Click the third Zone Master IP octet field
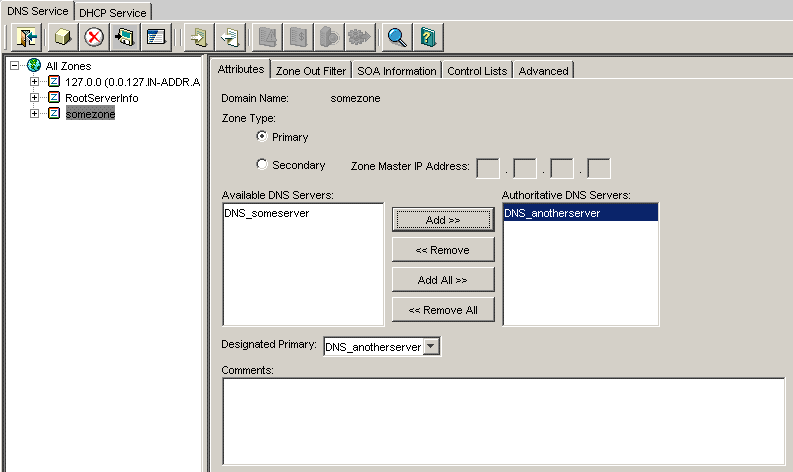Screen dimensions: 793x472 [x=562, y=168]
